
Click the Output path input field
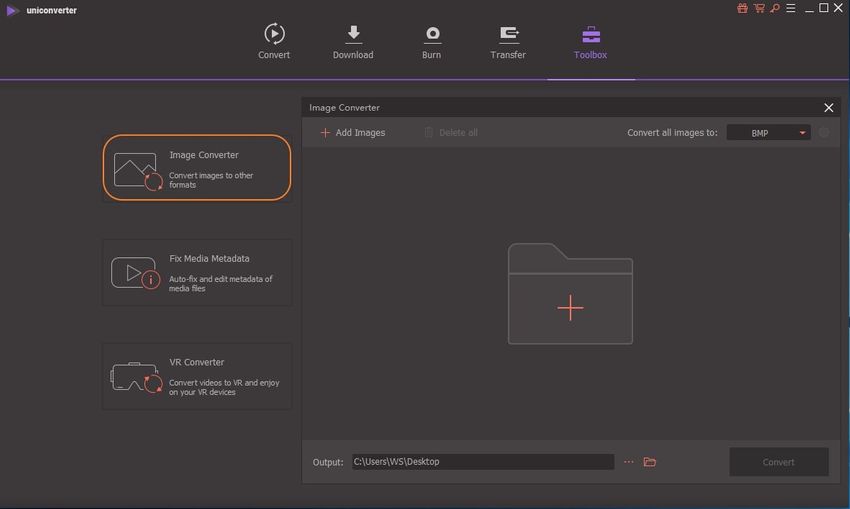[x=481, y=462]
